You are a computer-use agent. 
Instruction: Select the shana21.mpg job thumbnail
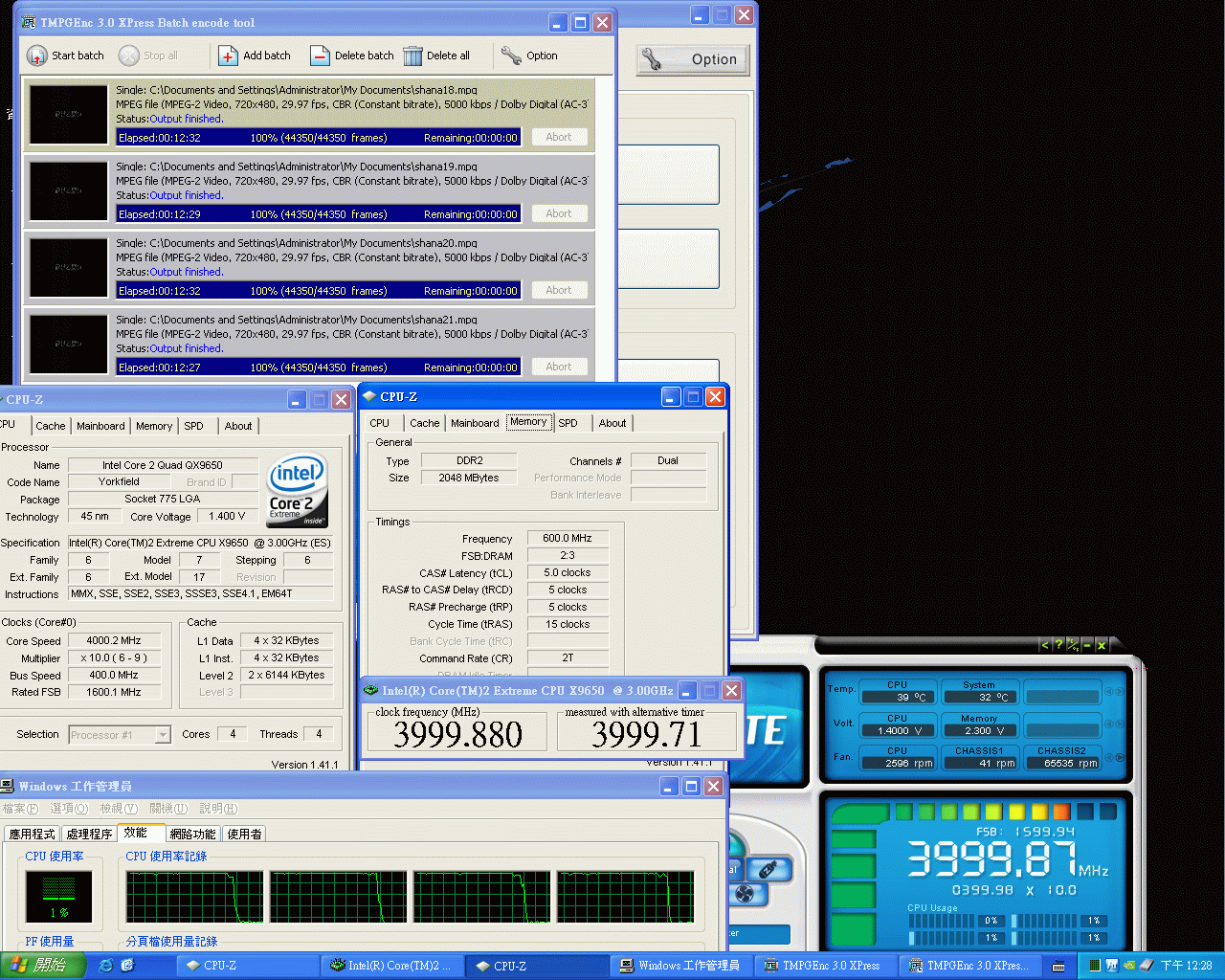[x=68, y=344]
